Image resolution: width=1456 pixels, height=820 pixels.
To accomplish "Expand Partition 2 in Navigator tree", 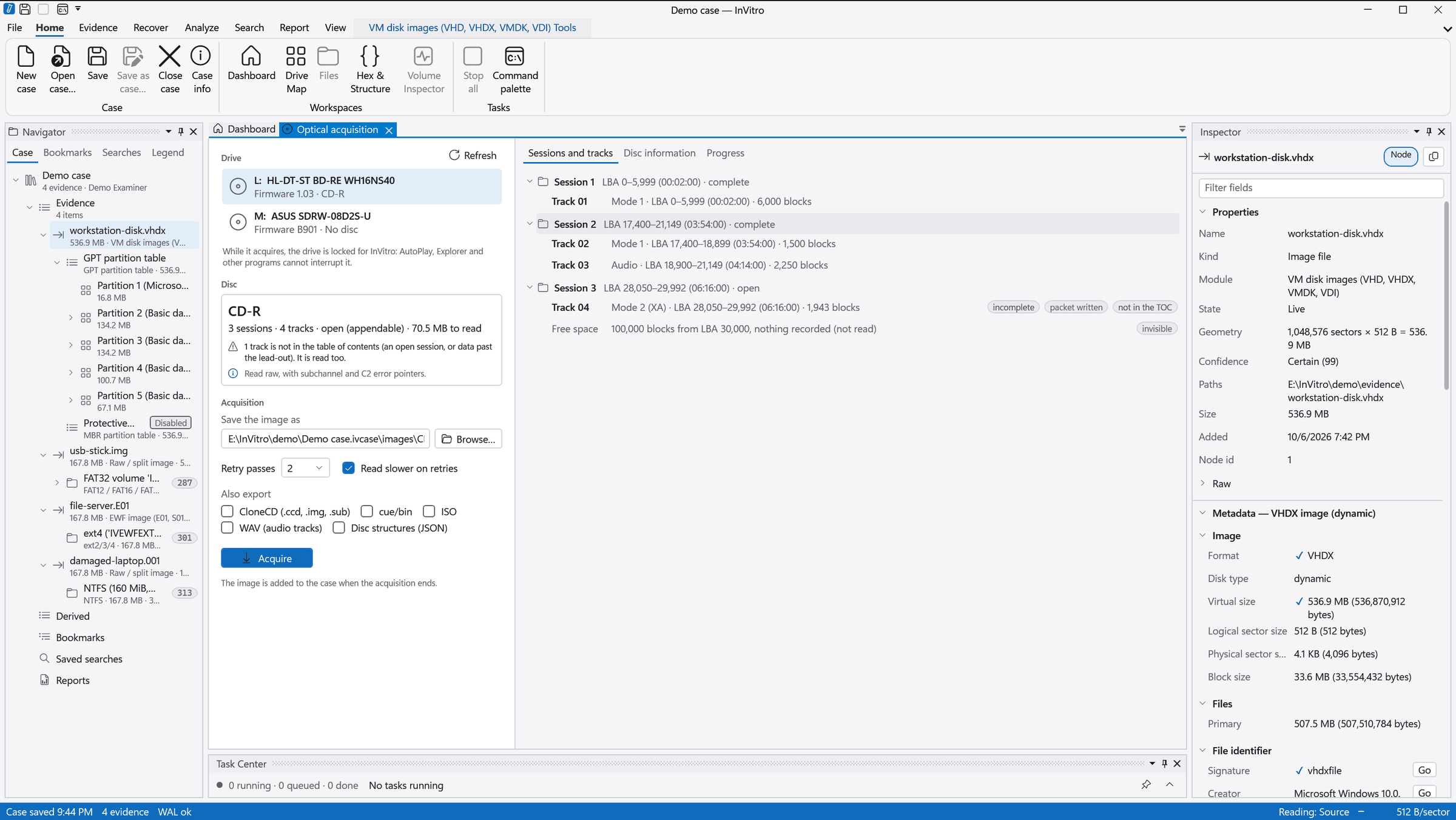I will click(70, 318).
